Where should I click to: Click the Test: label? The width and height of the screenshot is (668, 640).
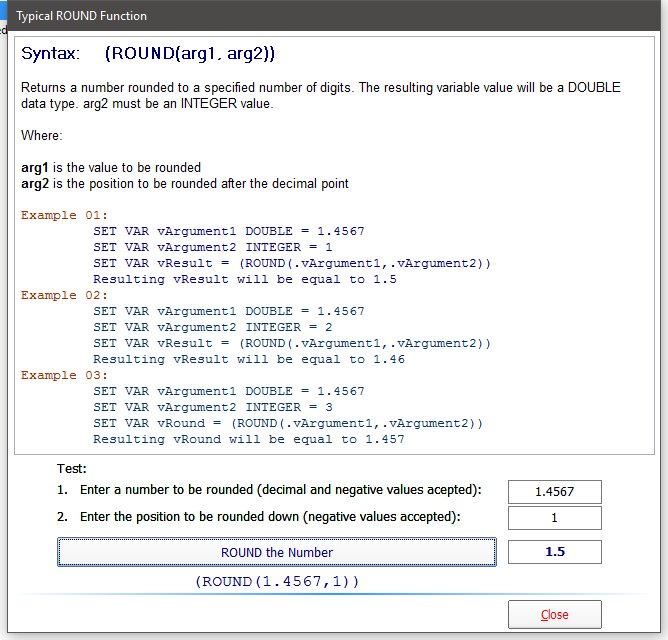[x=72, y=468]
